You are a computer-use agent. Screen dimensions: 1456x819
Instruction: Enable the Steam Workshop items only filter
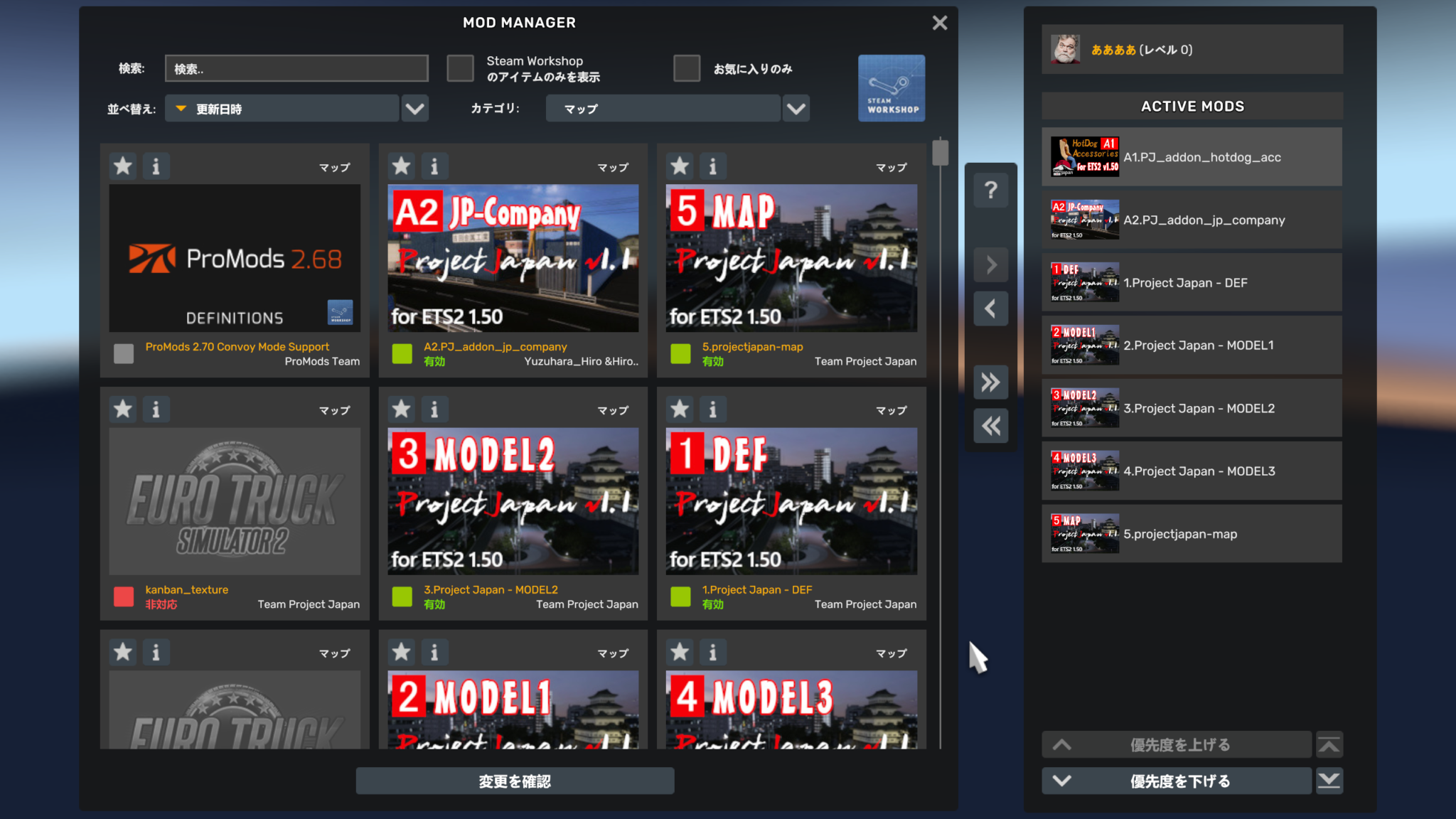point(460,68)
